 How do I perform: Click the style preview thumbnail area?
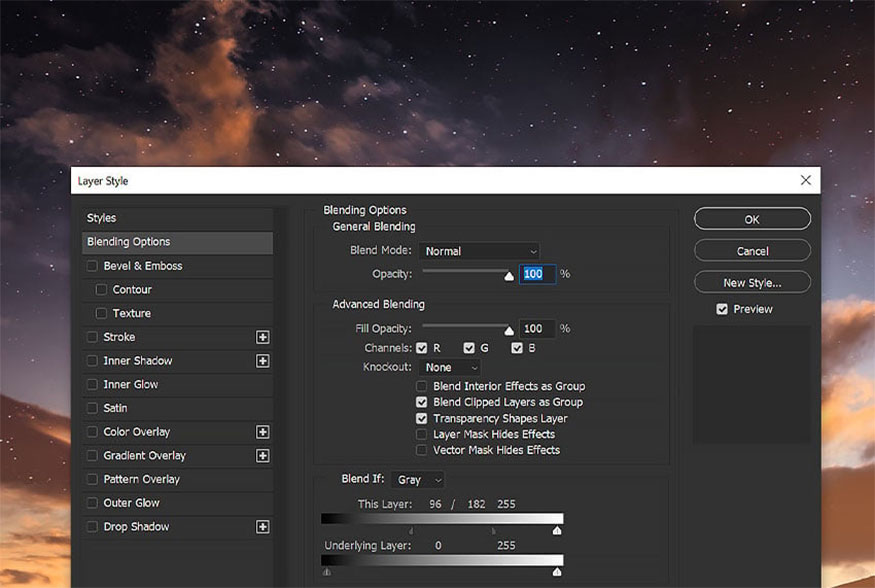click(751, 385)
